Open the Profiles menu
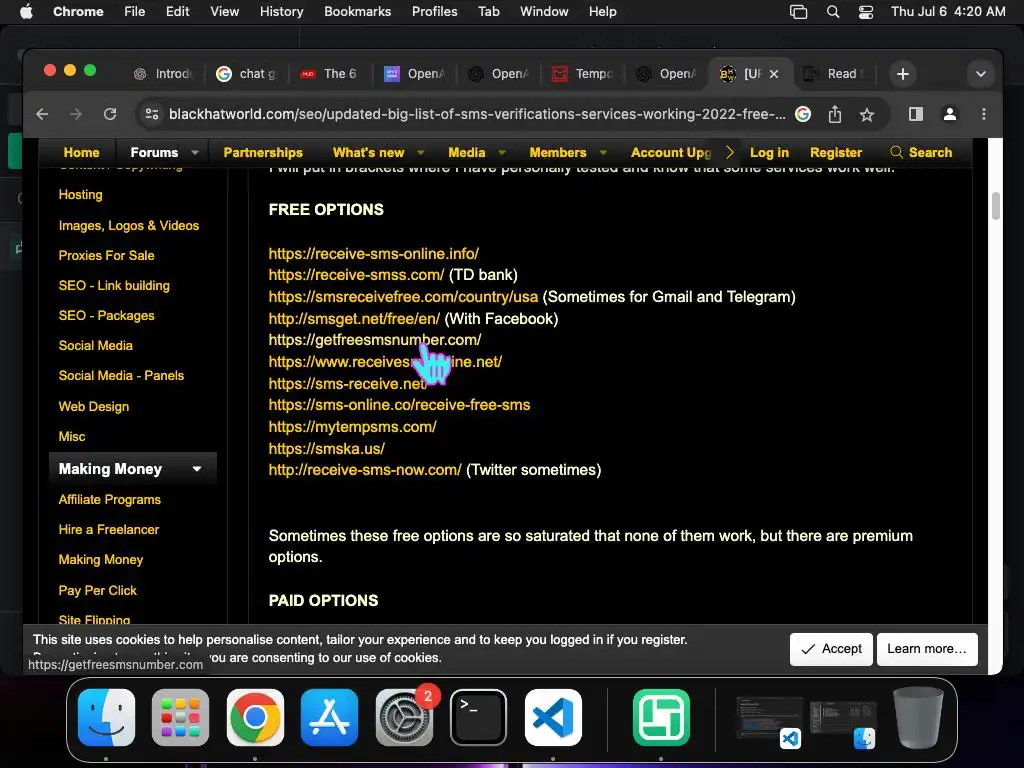This screenshot has height=768, width=1024. click(434, 12)
